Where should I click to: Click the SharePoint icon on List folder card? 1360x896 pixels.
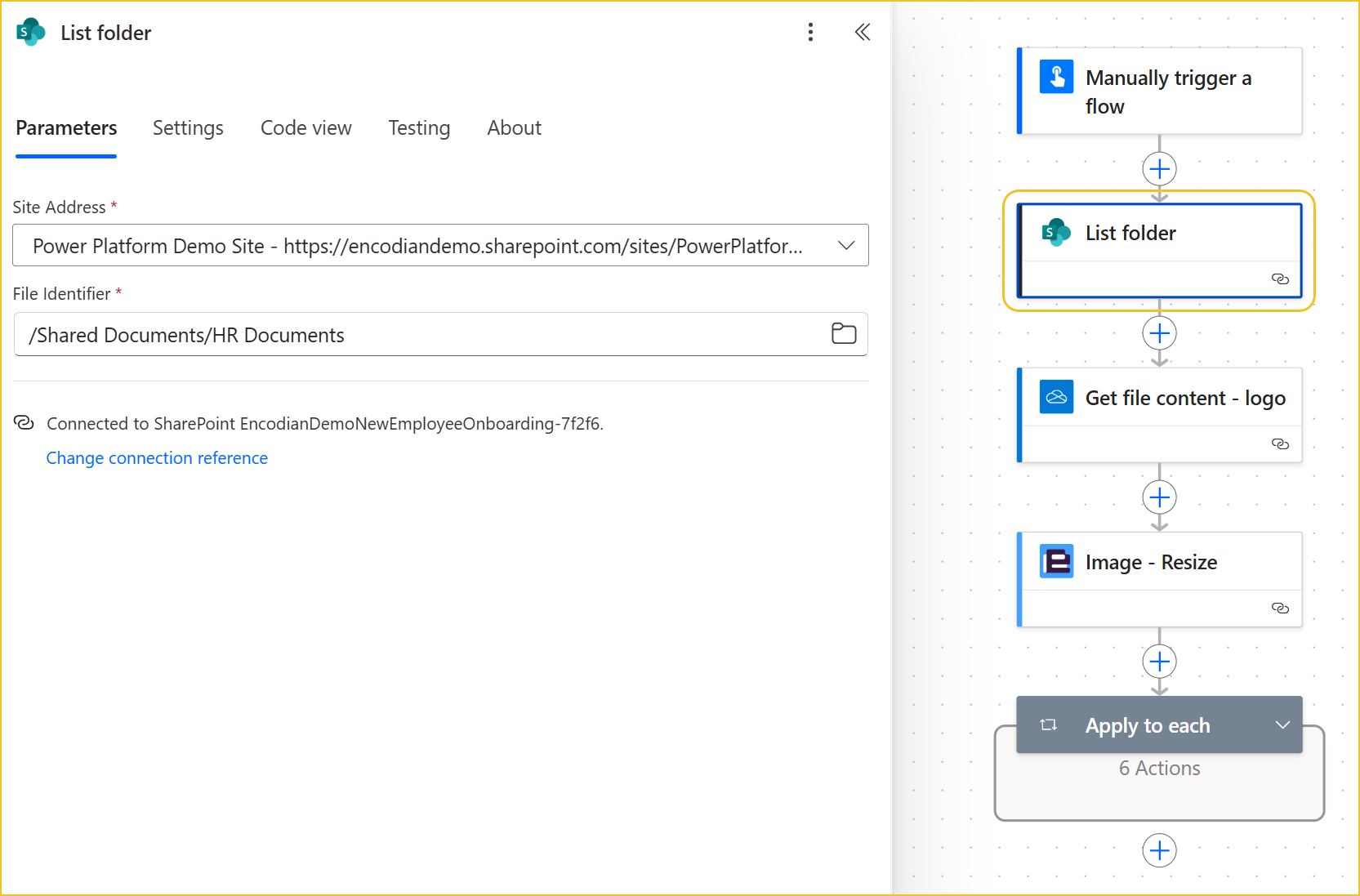pos(1056,233)
